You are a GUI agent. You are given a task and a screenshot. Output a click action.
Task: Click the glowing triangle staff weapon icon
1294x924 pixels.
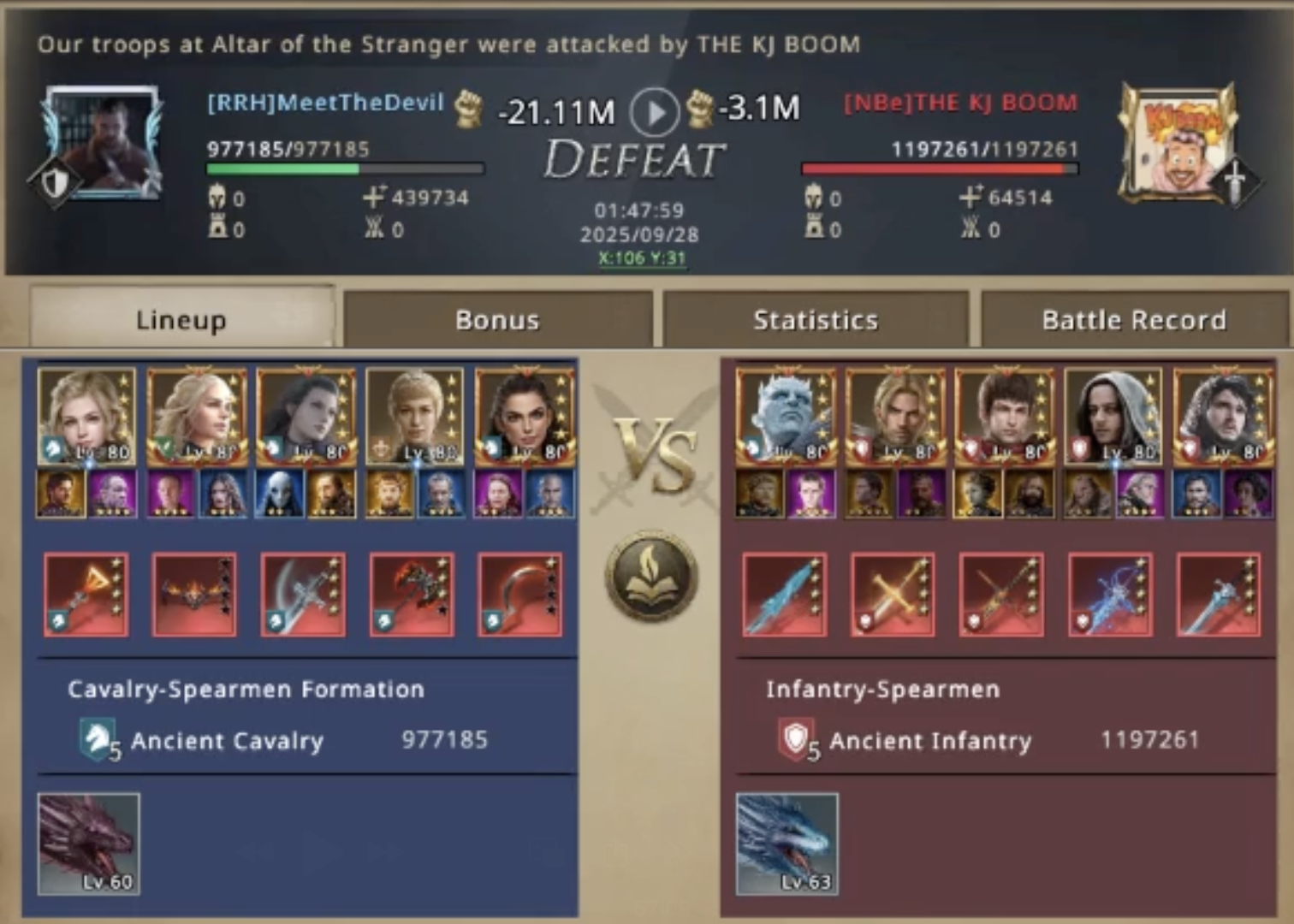(x=86, y=595)
